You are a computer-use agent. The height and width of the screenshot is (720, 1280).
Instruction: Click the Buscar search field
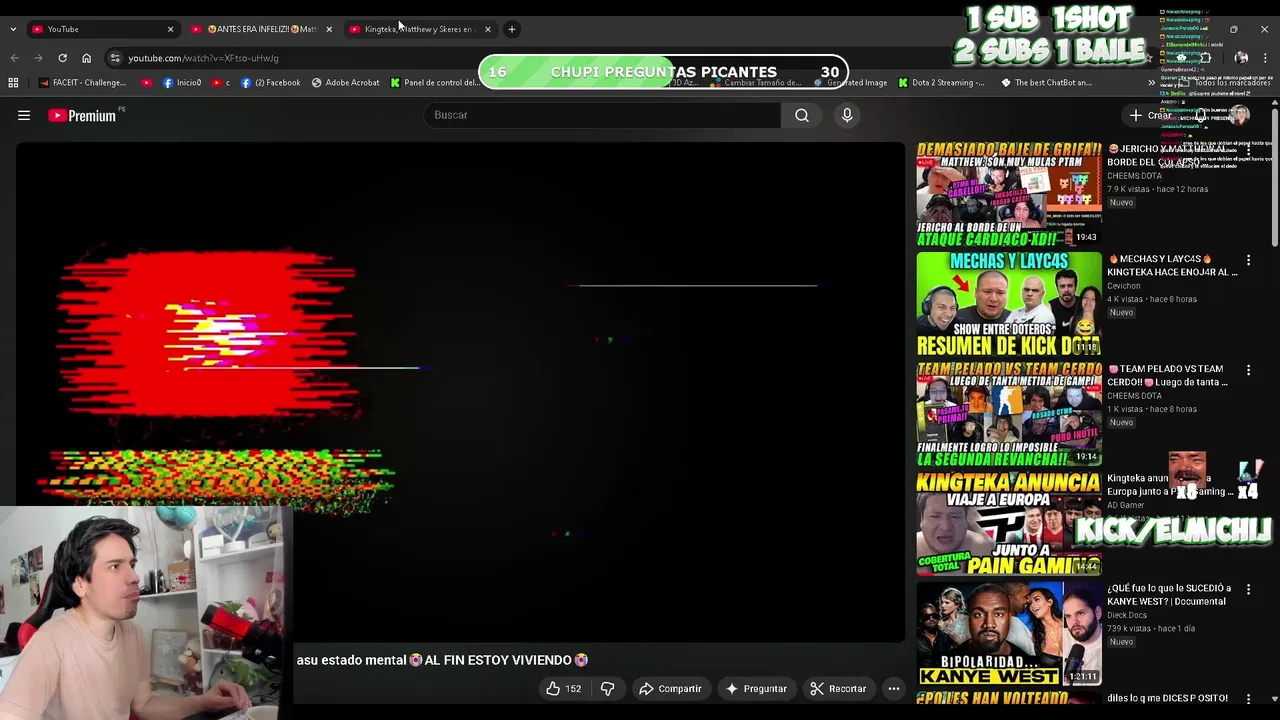[x=603, y=115]
